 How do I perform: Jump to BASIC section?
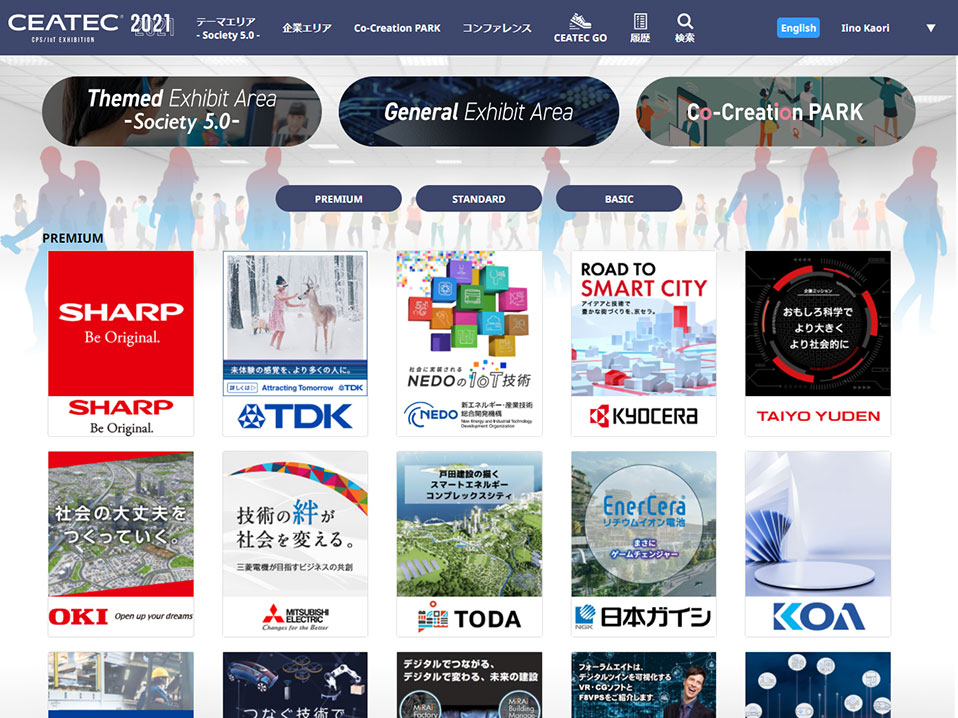[619, 199]
